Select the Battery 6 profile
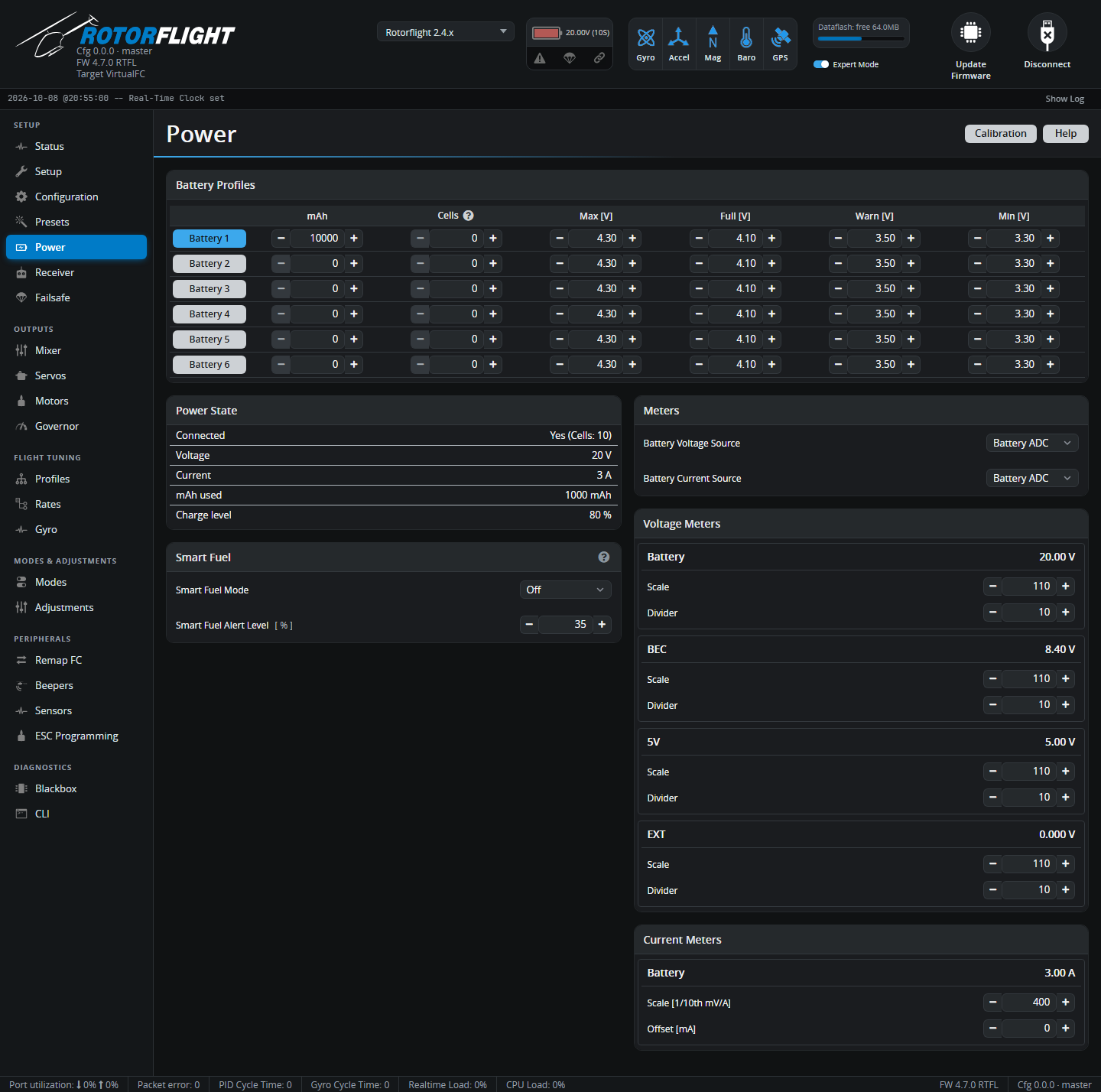The height and width of the screenshot is (1092, 1101). (209, 365)
